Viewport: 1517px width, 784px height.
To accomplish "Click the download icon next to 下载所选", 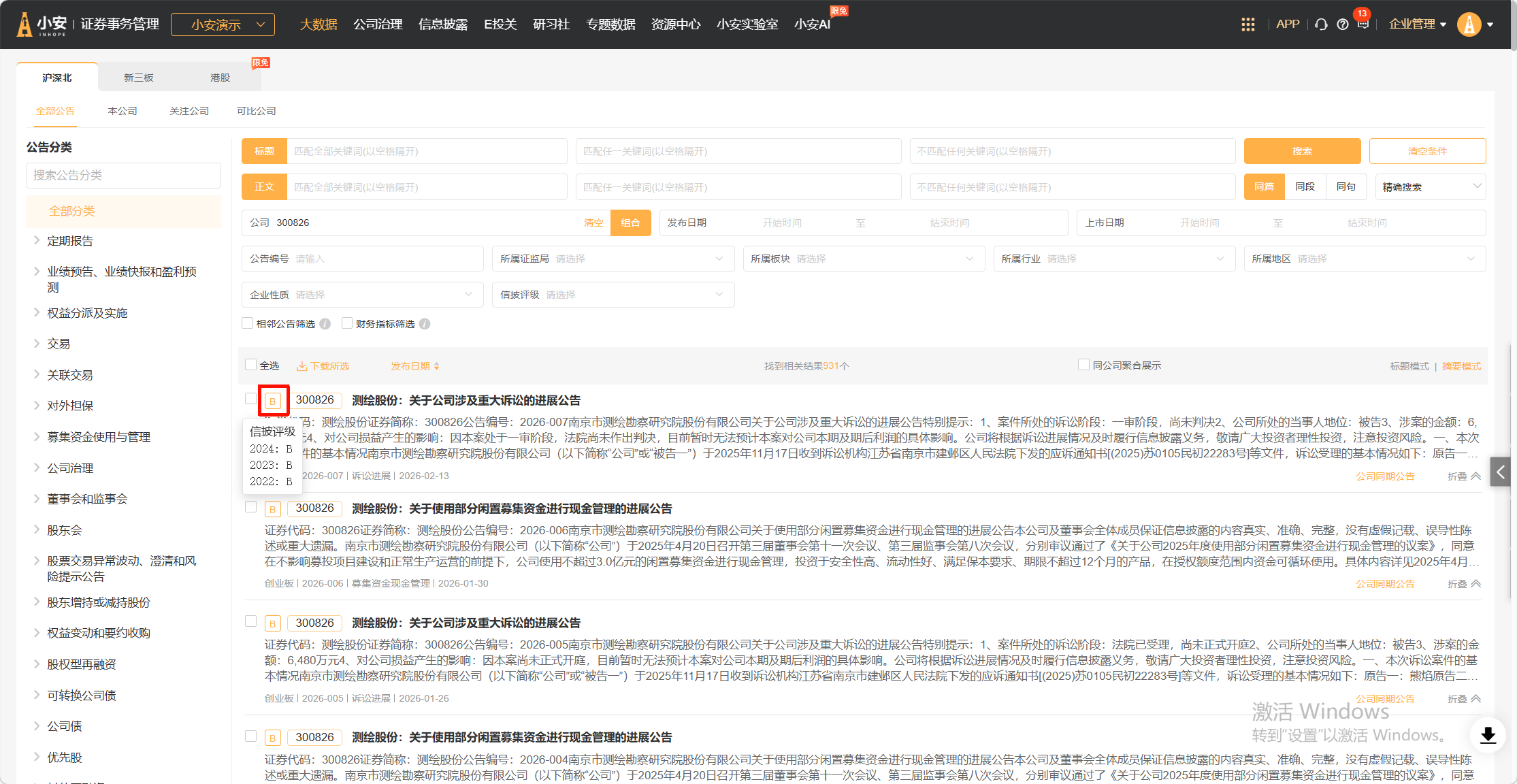I will pos(301,366).
